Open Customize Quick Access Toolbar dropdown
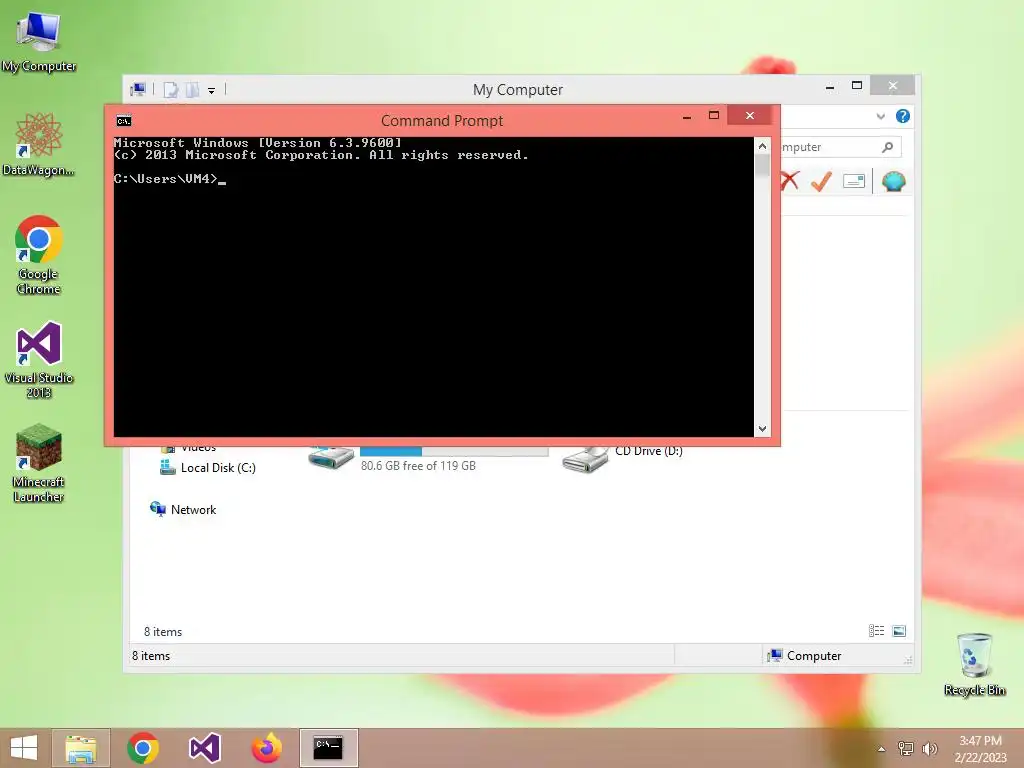Image resolution: width=1024 pixels, height=768 pixels. click(x=212, y=91)
